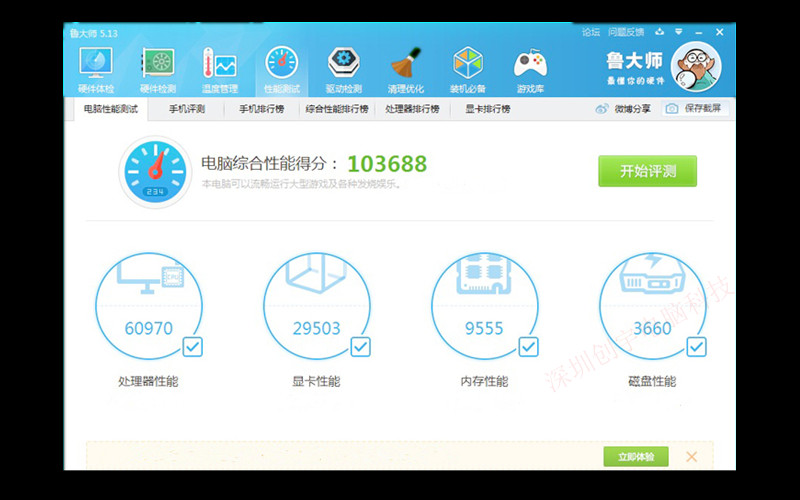Click the green 立即体验 button

coord(636,457)
